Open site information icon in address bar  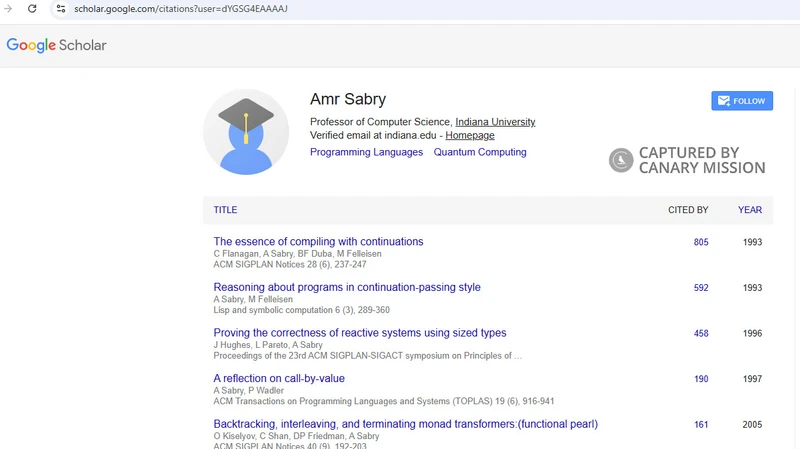coord(60,9)
